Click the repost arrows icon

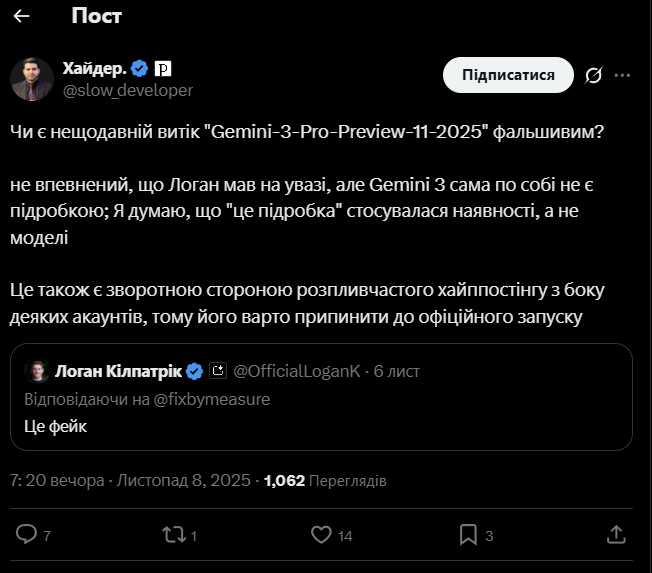[x=174, y=534]
